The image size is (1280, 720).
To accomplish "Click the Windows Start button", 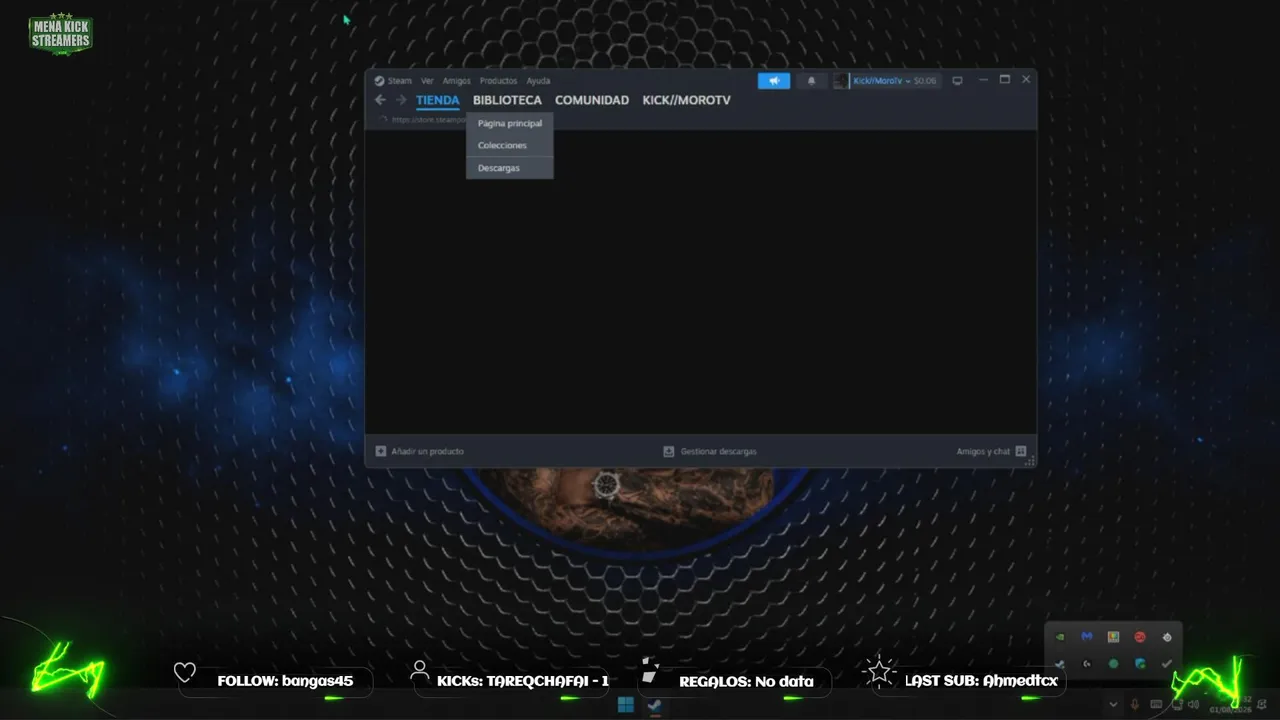I will [626, 705].
